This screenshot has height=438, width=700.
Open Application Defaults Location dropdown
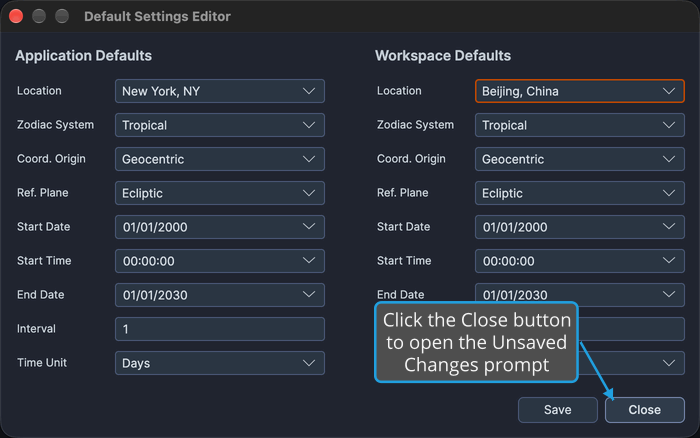point(220,91)
